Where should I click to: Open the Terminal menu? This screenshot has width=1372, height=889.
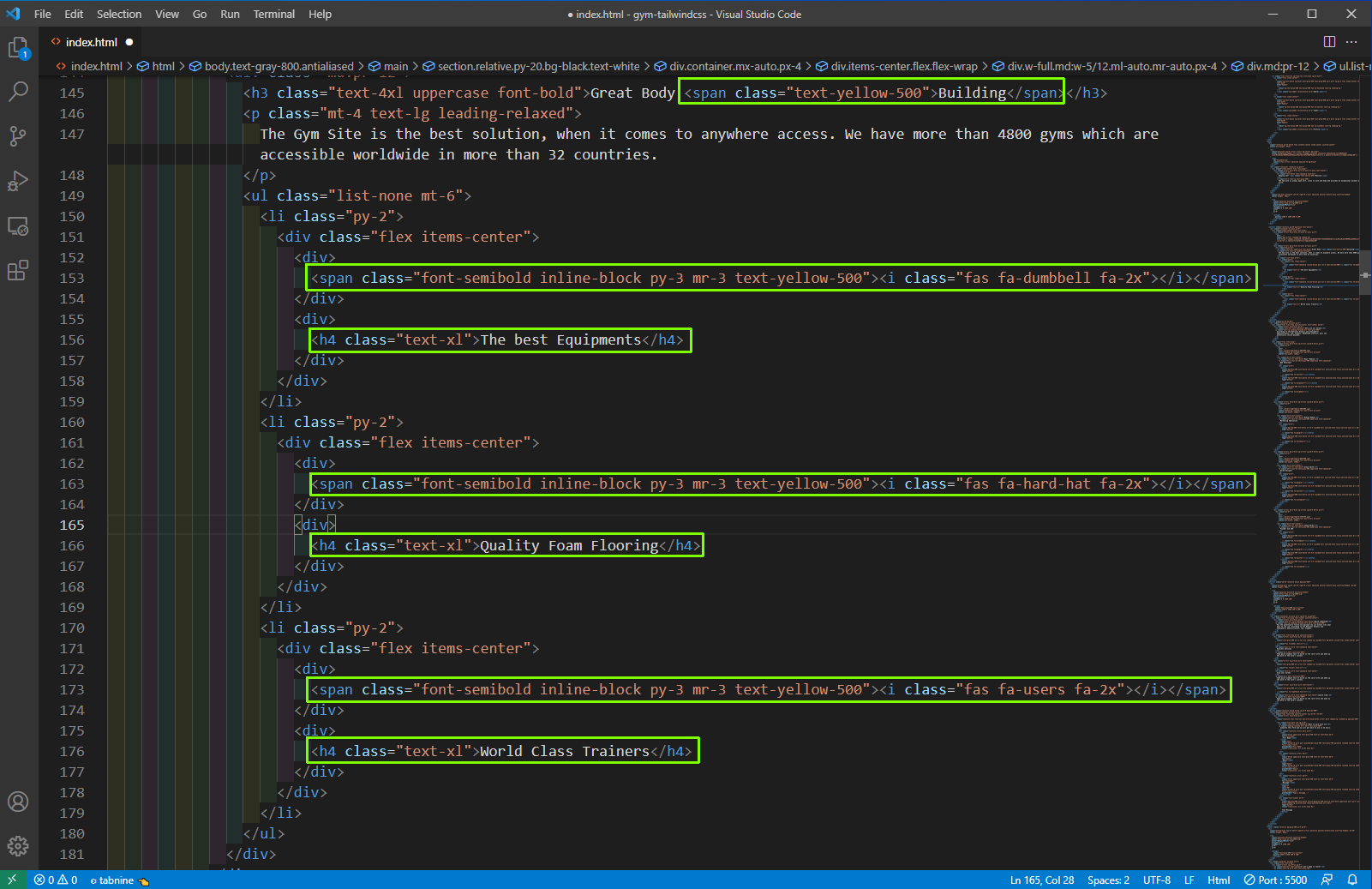274,14
